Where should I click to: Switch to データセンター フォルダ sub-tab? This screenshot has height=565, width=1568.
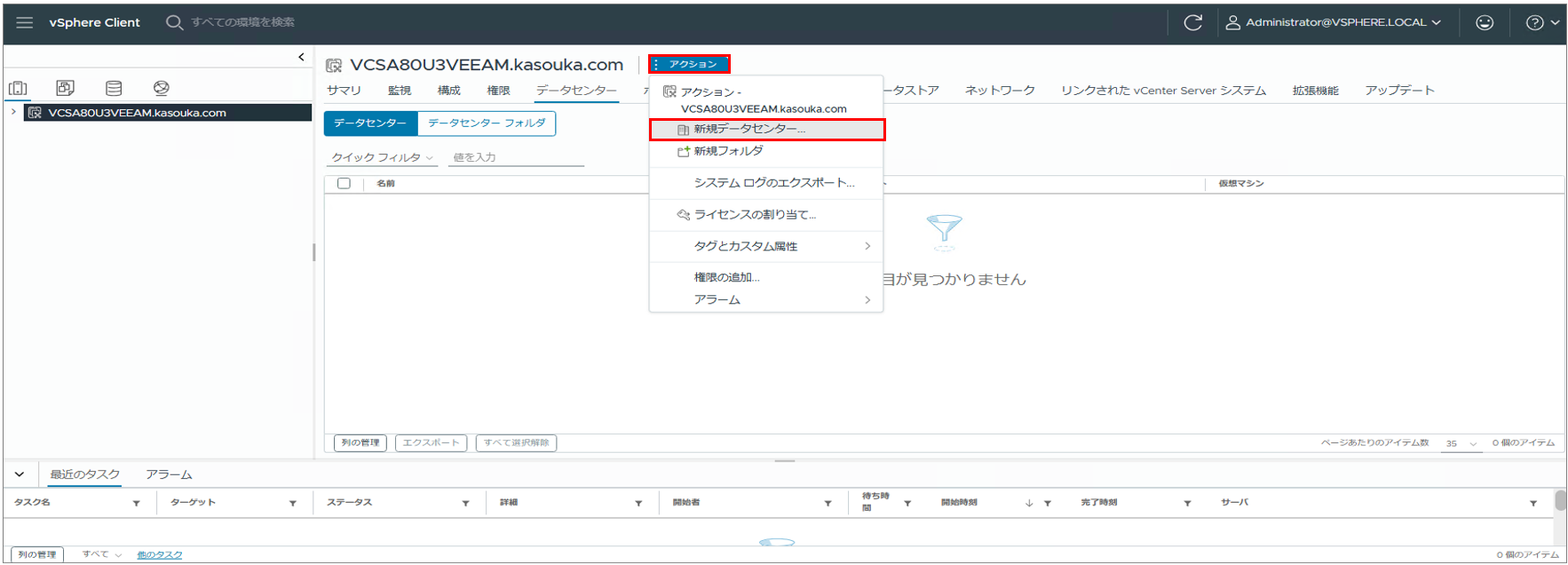487,123
